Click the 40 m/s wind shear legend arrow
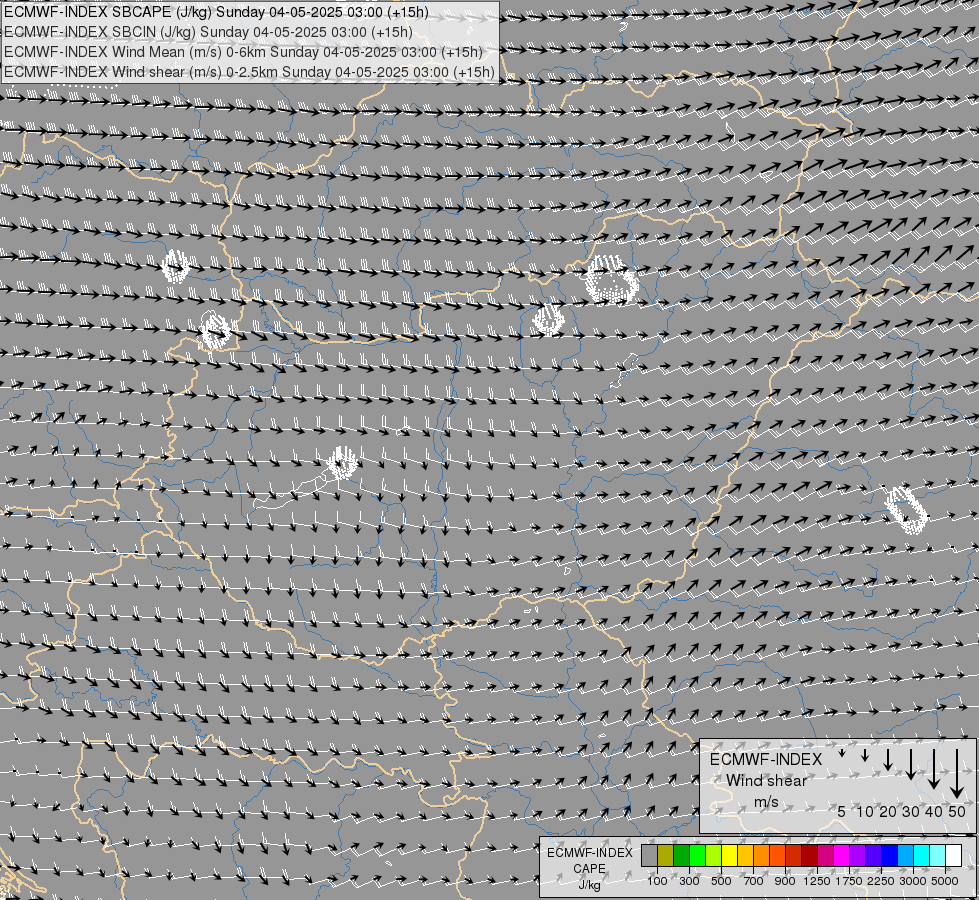979x900 pixels. tap(934, 769)
